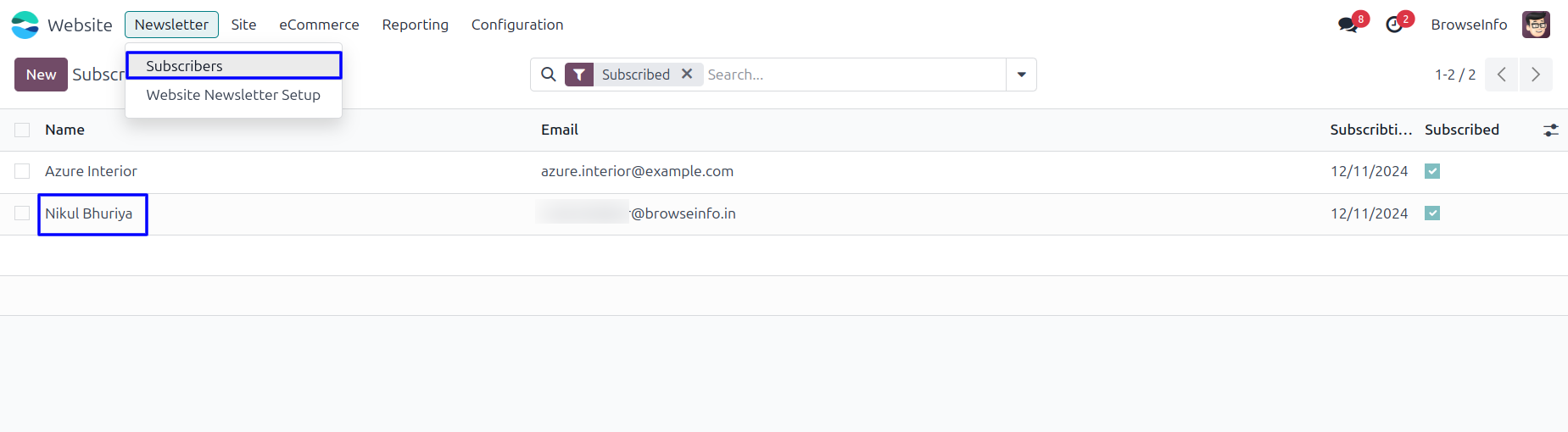Screen dimensions: 1568x432
Task: Open the activities clock icon
Action: coord(1394,25)
